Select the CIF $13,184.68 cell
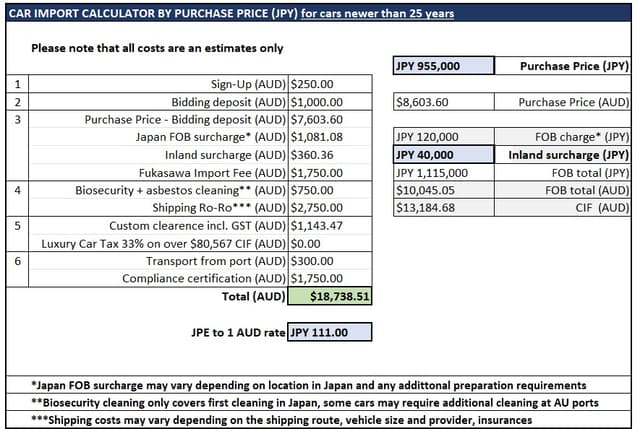The image size is (640, 434). tap(444, 208)
